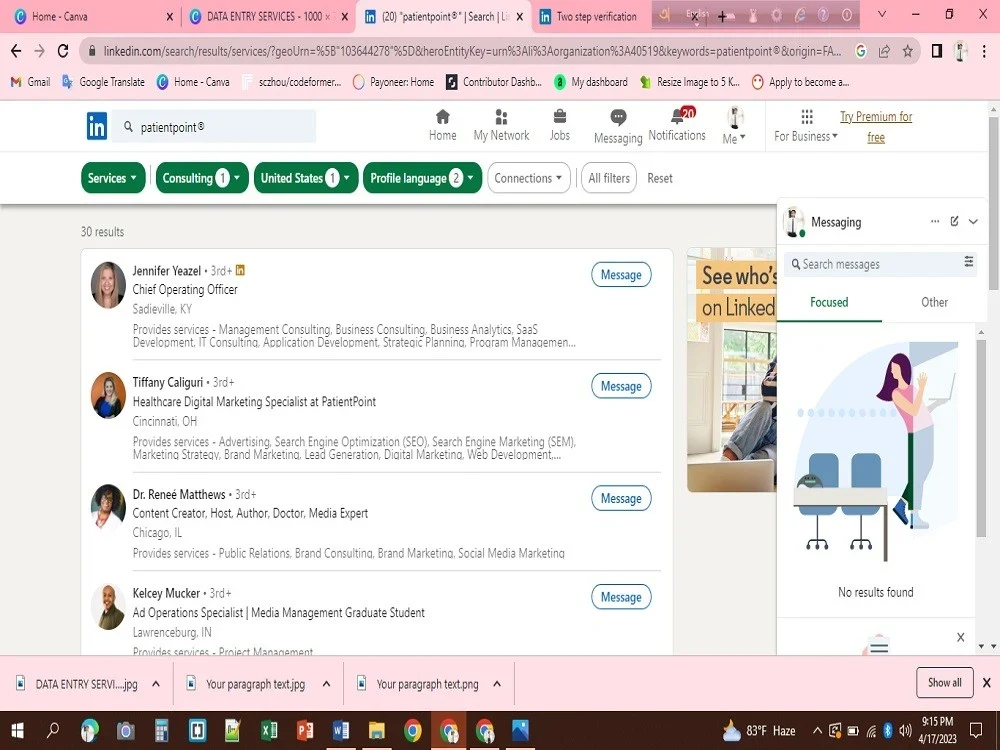
Task: Open the side panel icon in Chrome
Action: point(937,51)
